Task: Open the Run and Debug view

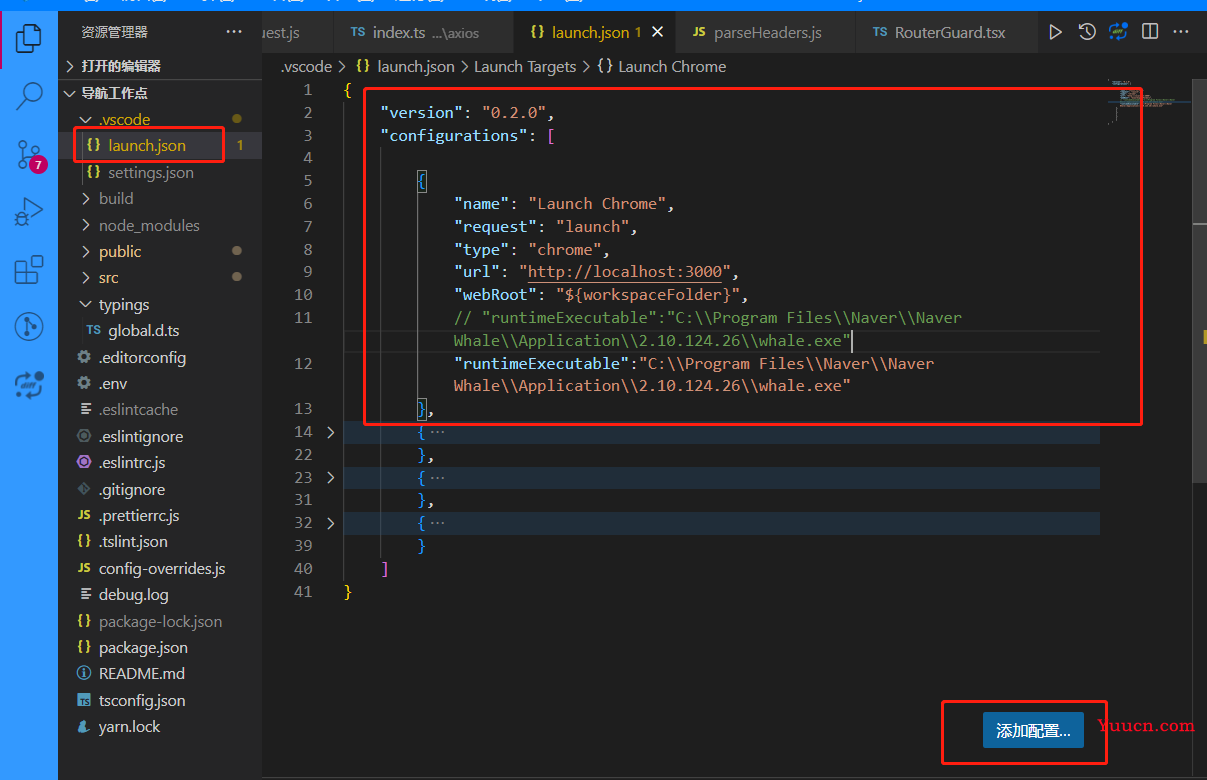Action: click(29, 212)
